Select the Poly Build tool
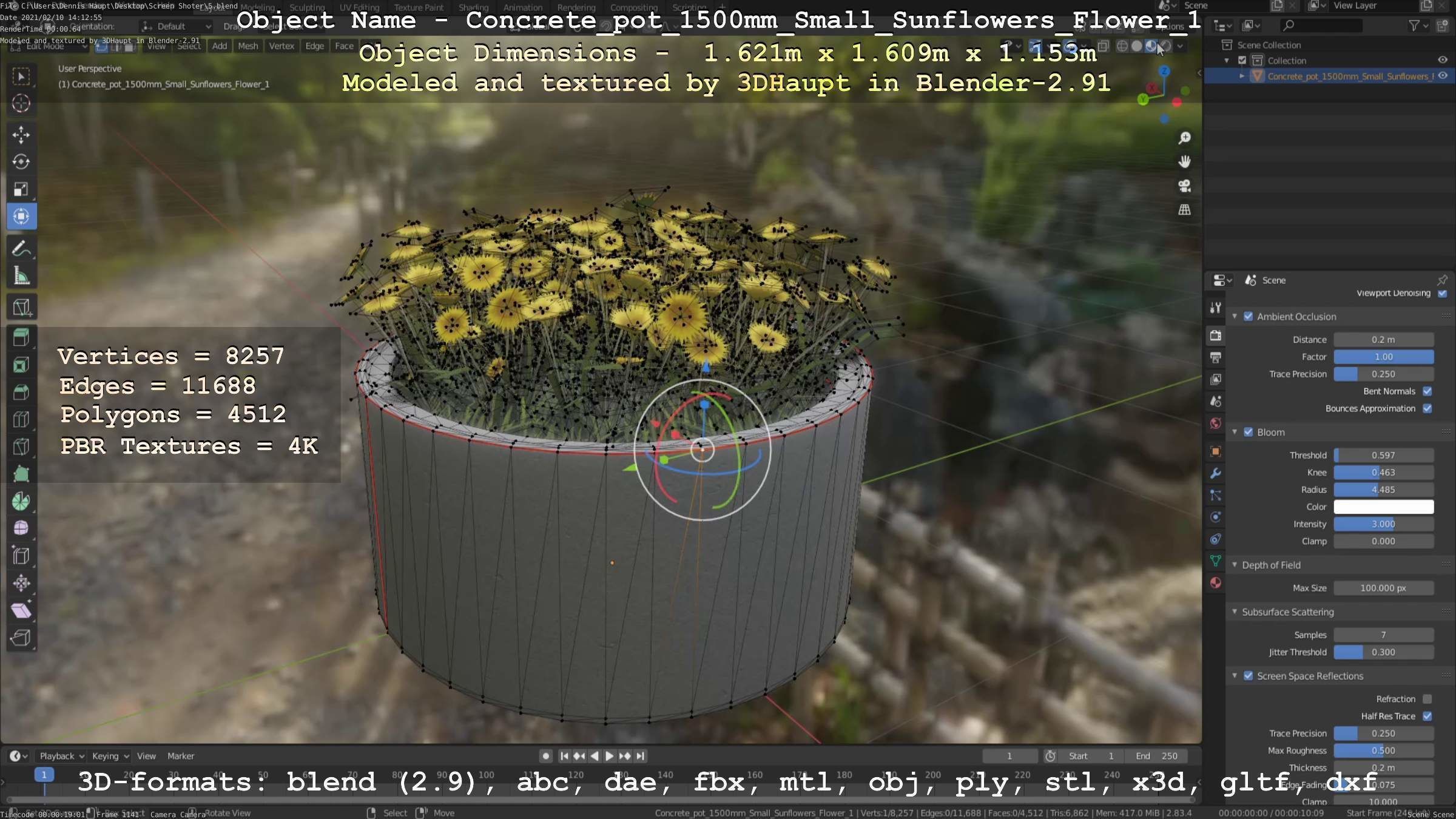This screenshot has height=819, width=1456. click(x=21, y=474)
